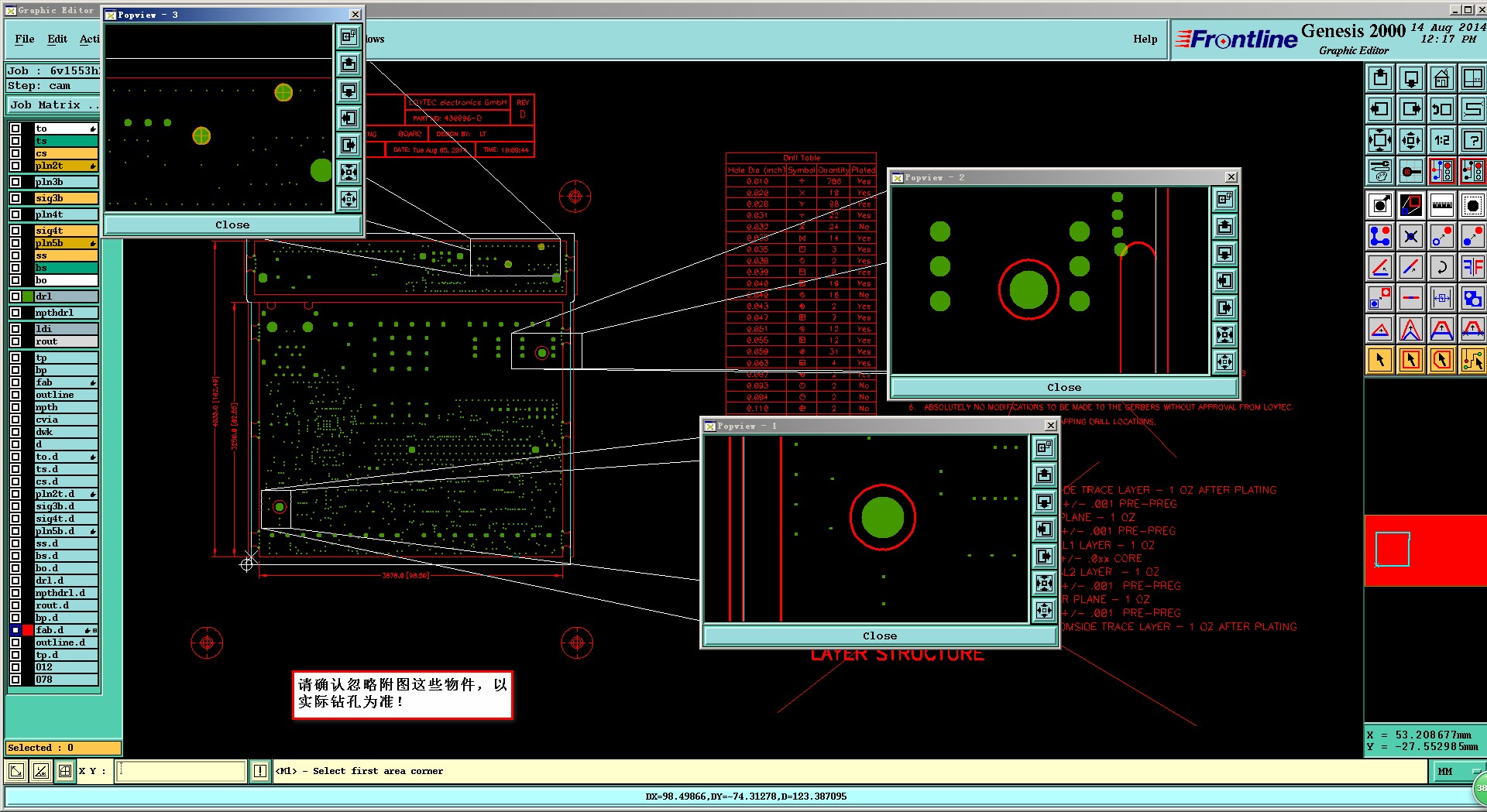Select the 078 layer row
Image resolution: width=1487 pixels, height=812 pixels.
coord(66,680)
